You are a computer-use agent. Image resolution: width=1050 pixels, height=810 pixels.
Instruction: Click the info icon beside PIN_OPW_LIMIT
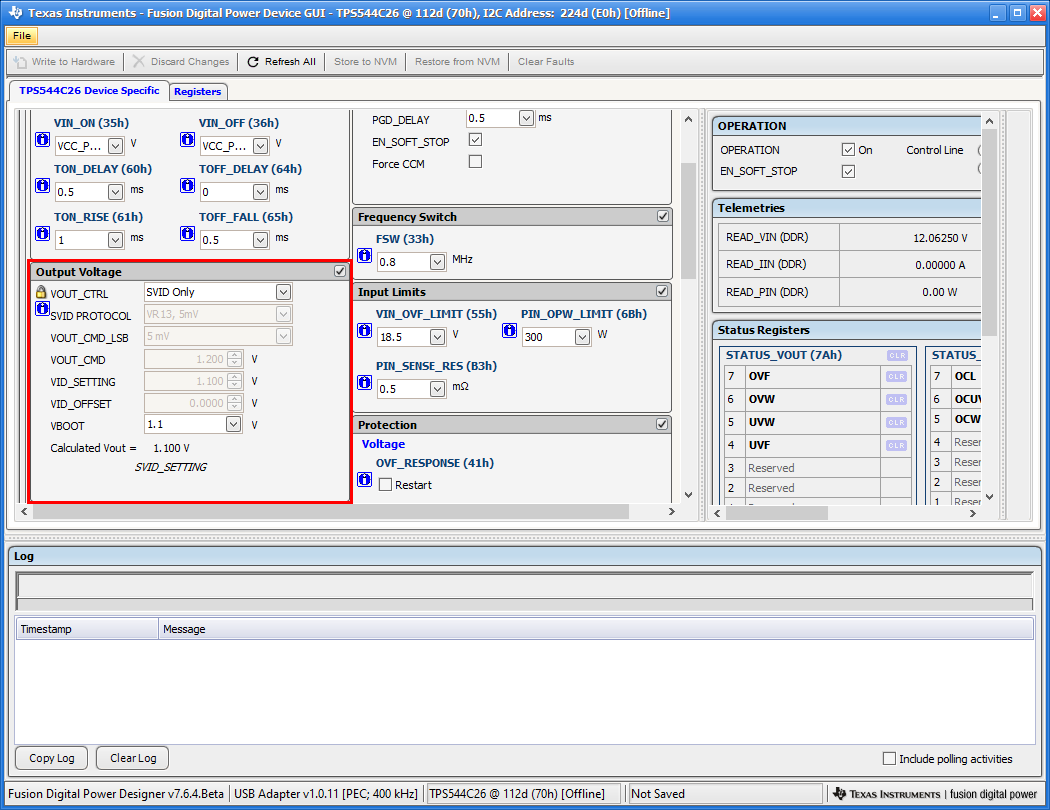[509, 331]
